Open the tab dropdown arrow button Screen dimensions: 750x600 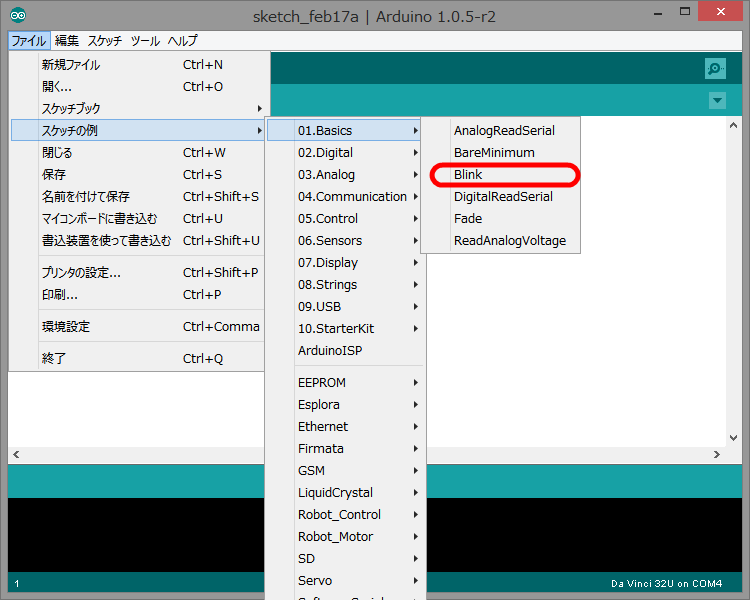pyautogui.click(x=717, y=100)
